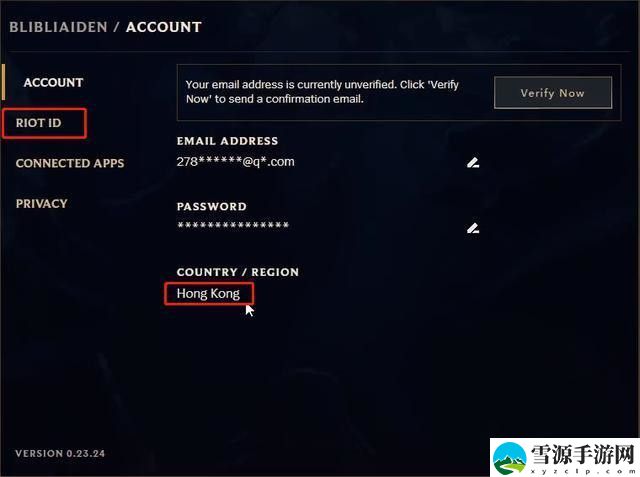Select the masked password asterisks
This screenshot has width=640, height=477.
(x=233, y=225)
